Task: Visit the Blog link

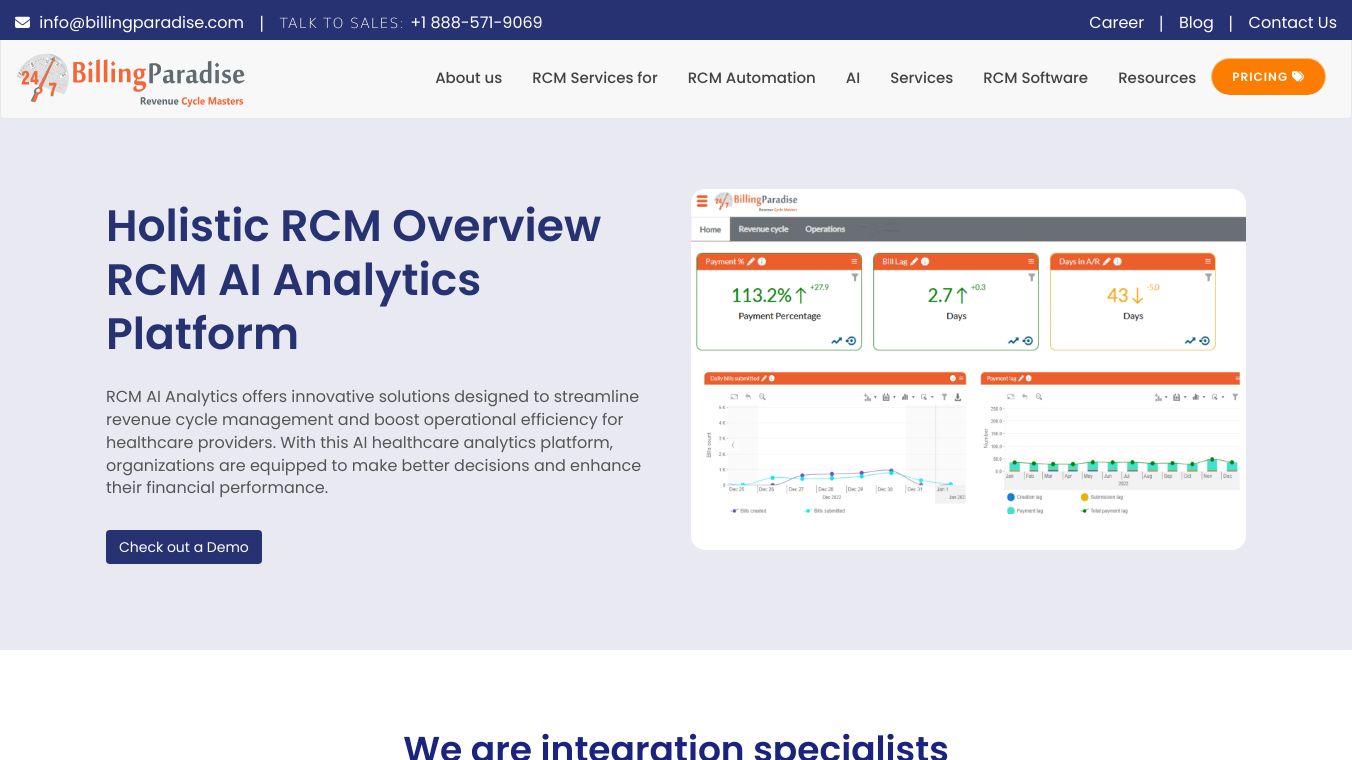Action: pyautogui.click(x=1196, y=22)
